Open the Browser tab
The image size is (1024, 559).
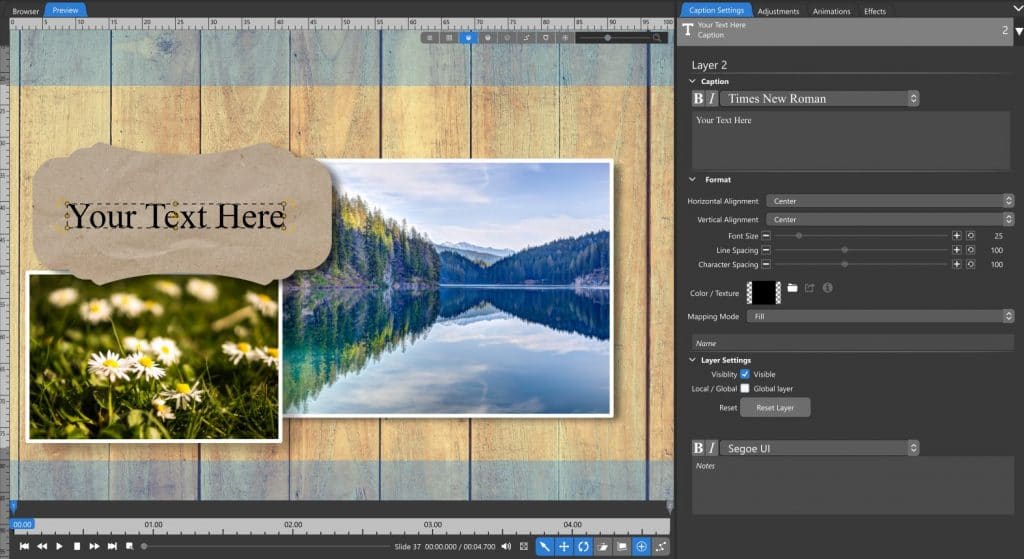(25, 11)
